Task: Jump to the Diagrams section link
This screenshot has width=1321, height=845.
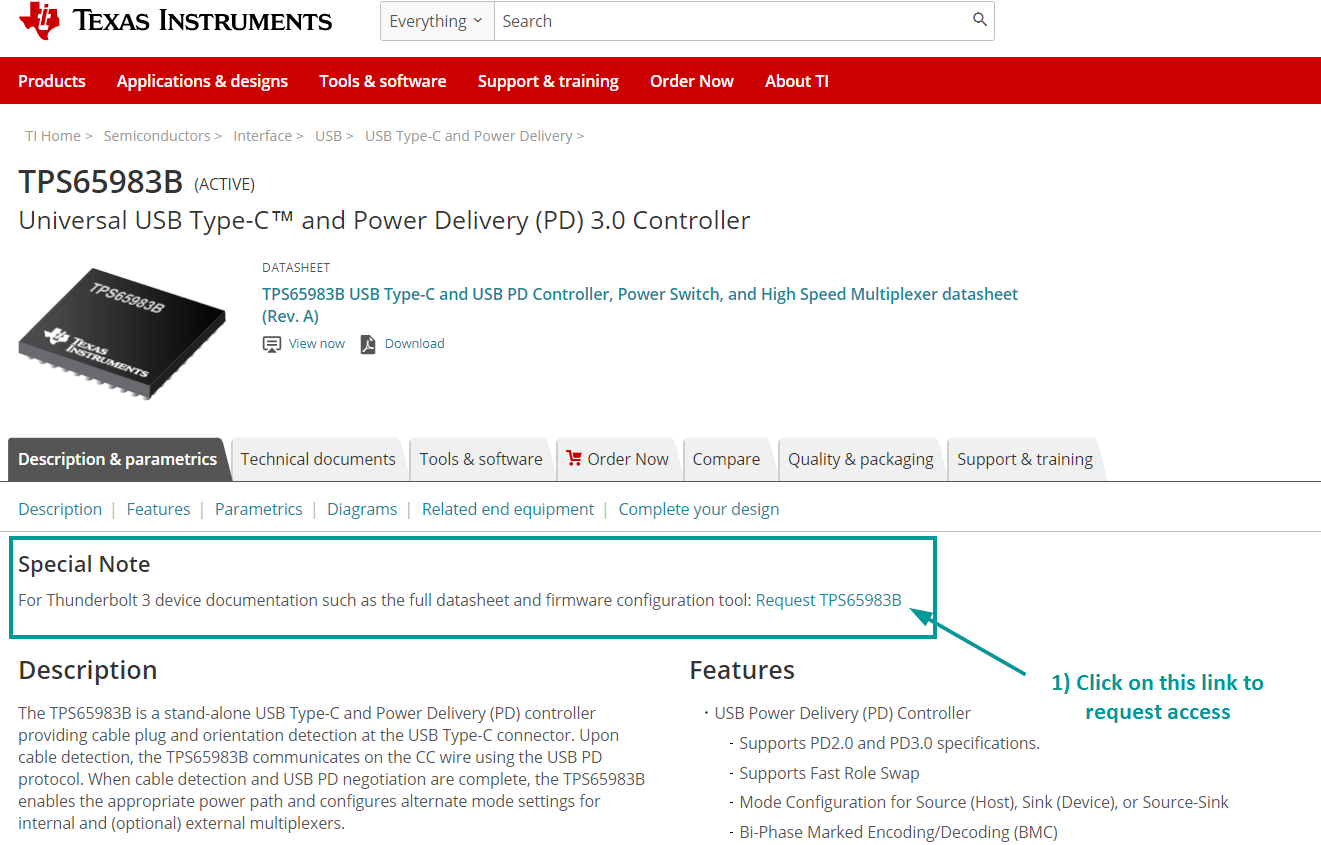Action: tap(362, 509)
